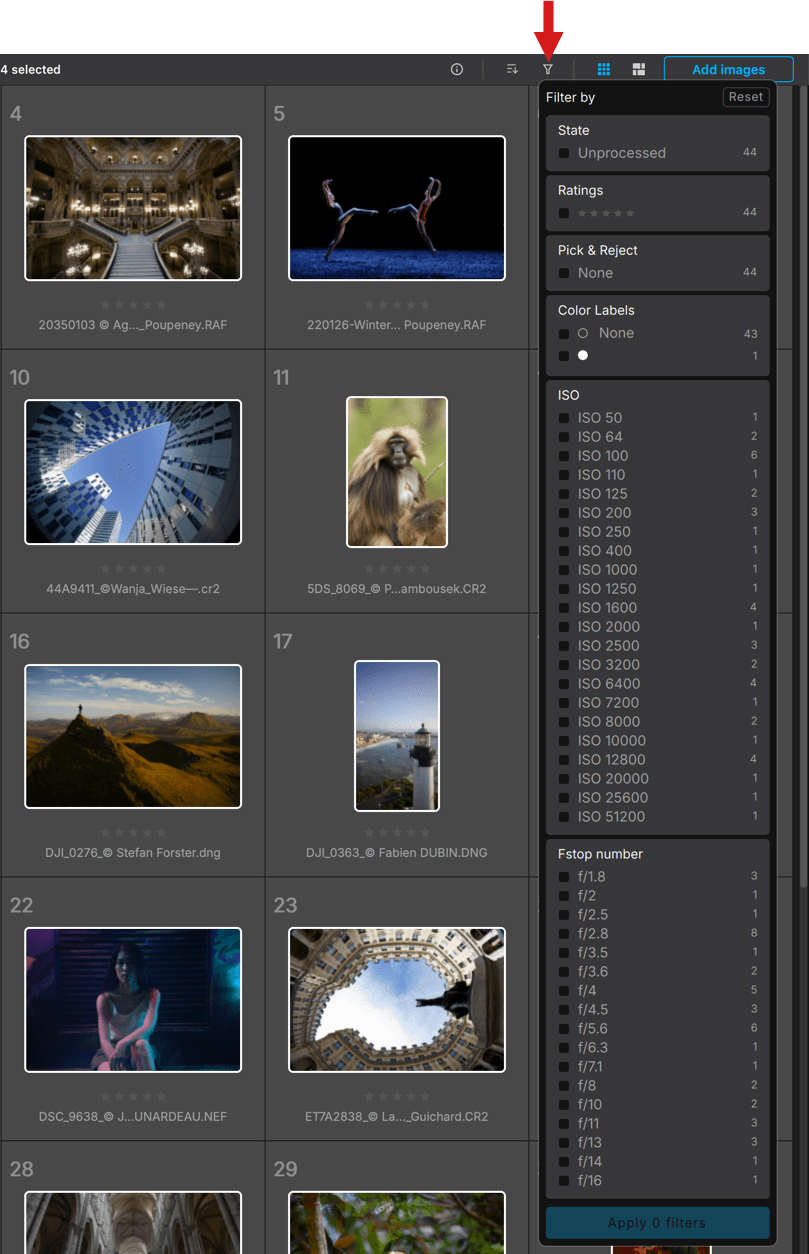
Task: Click filename 44A9411_©Wanja_Wiese—.cr2
Action: (133, 589)
